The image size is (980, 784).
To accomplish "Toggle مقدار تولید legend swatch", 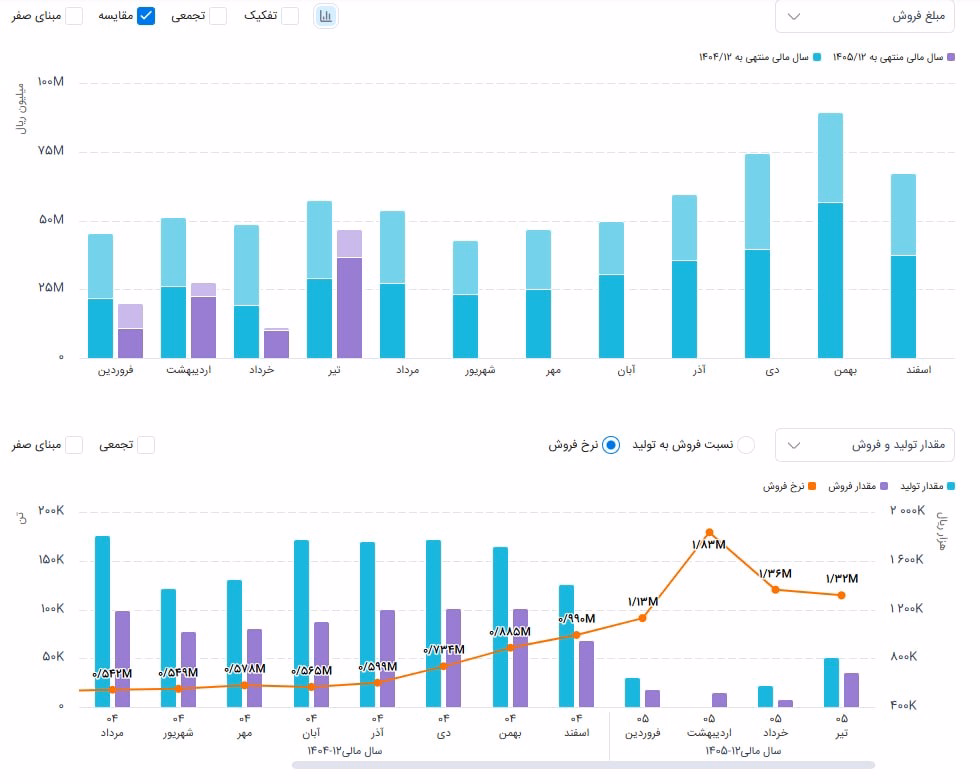I will (x=951, y=486).
